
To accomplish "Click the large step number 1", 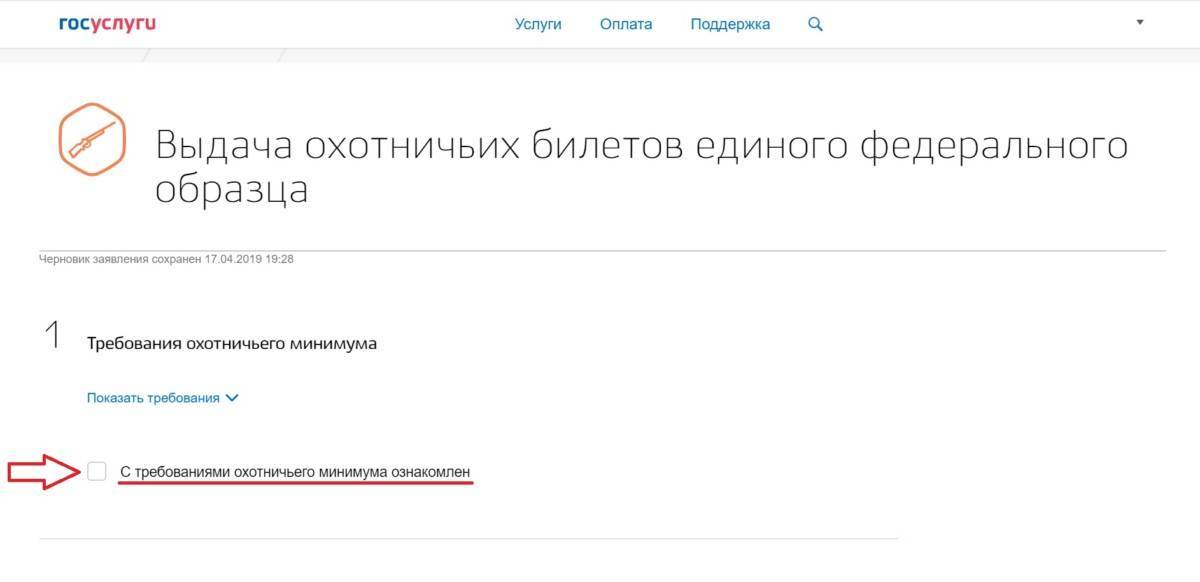I will (x=53, y=337).
